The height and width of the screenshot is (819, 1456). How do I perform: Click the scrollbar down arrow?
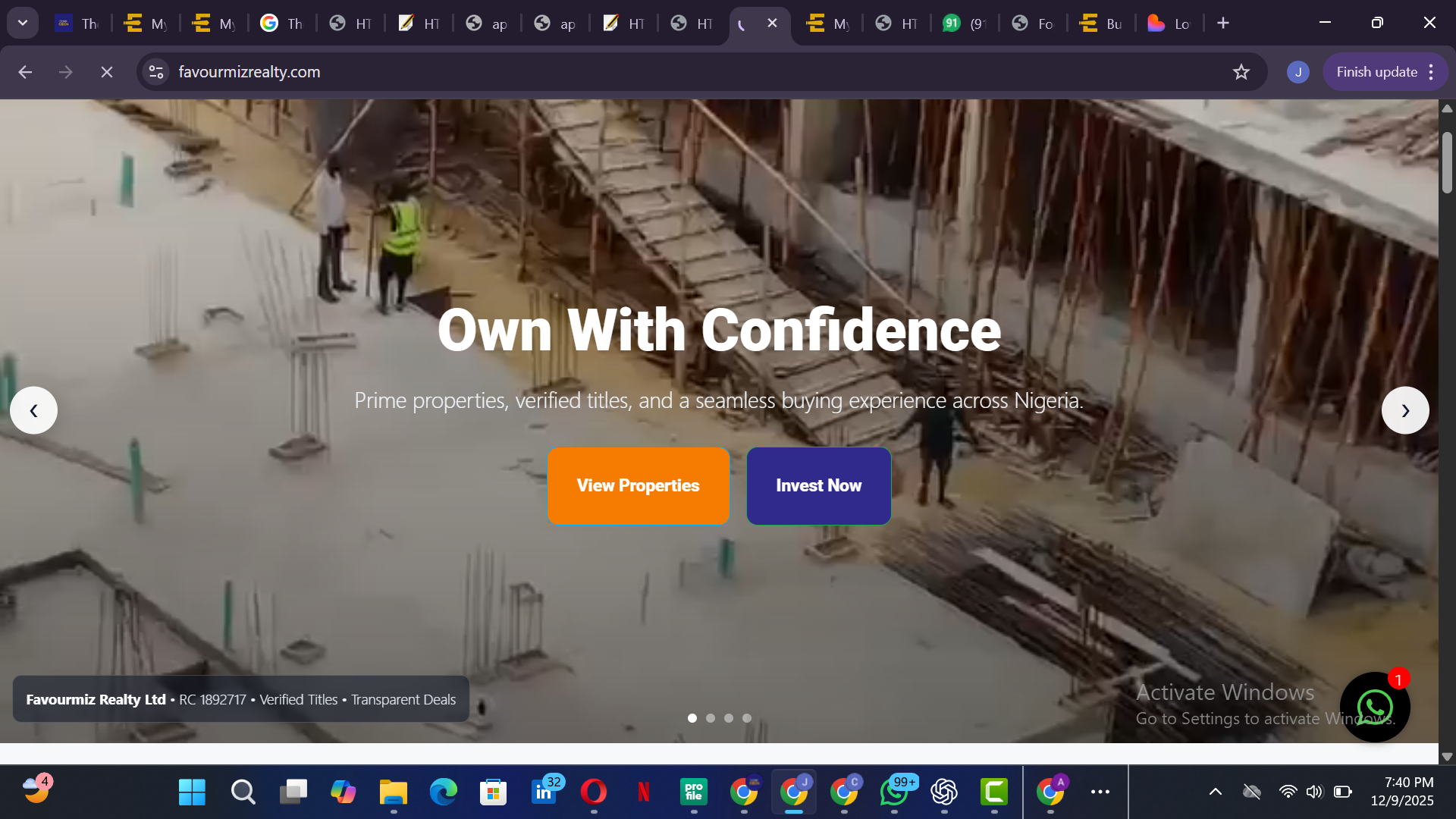point(1447,756)
